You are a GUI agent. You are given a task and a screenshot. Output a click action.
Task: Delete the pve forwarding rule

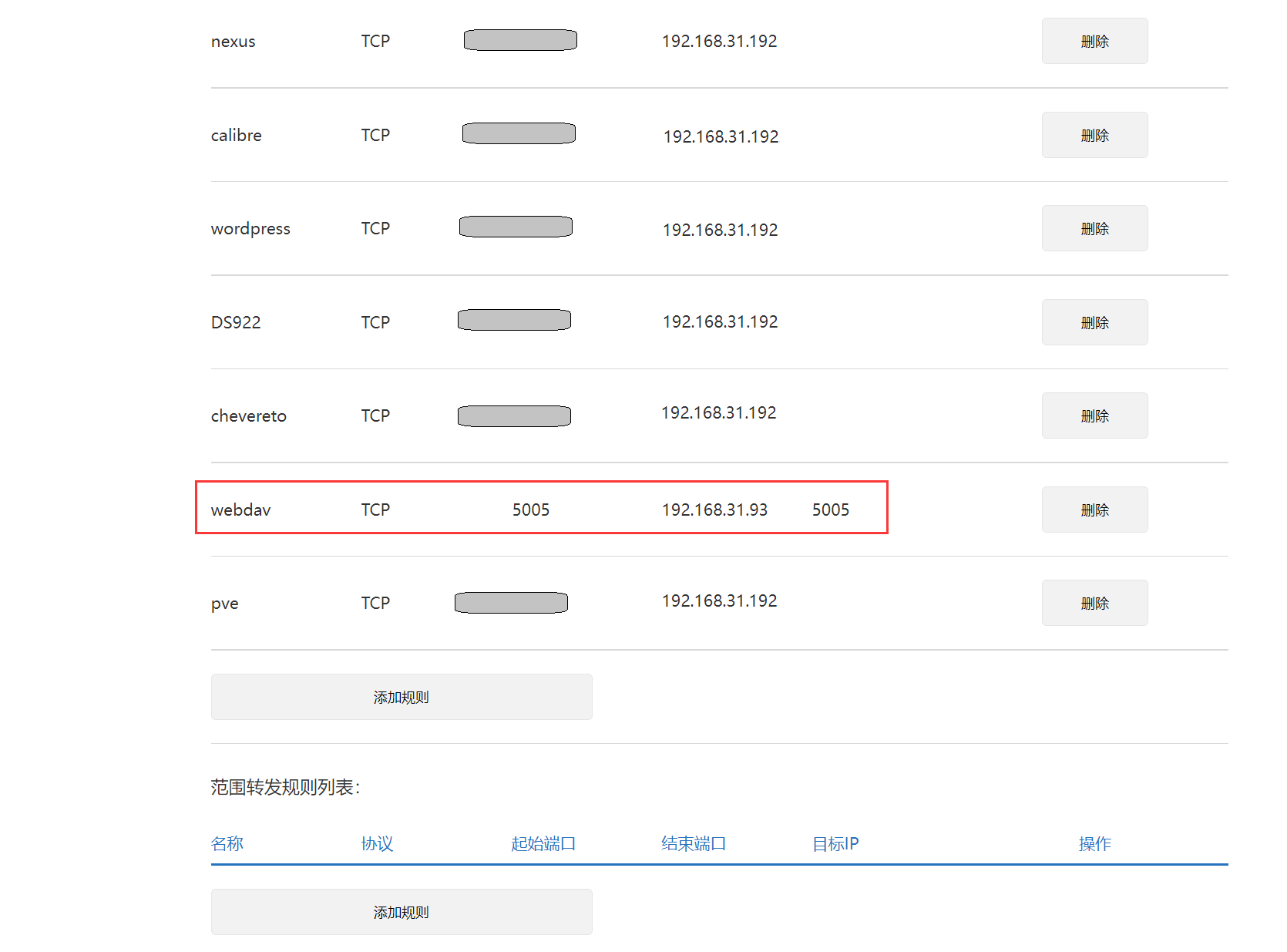pos(1094,604)
